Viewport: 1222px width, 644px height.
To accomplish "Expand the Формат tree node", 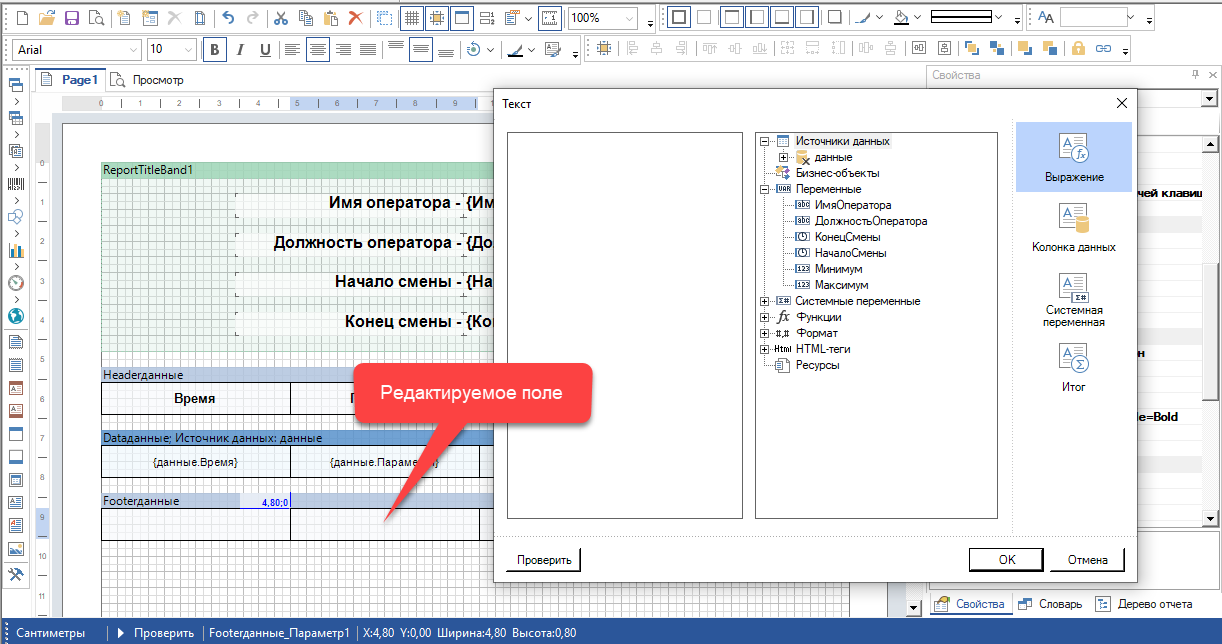I will pyautogui.click(x=765, y=333).
